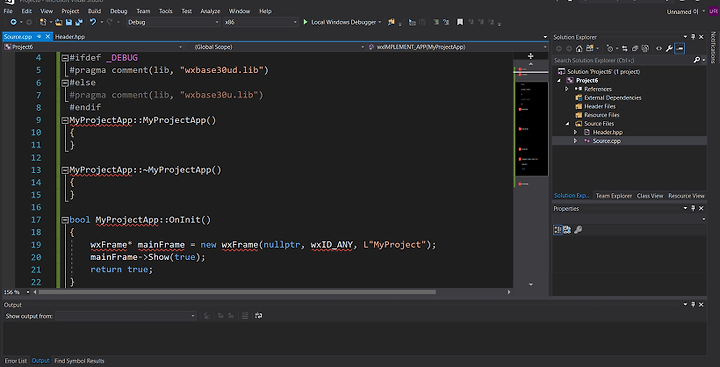This screenshot has width=720, height=367.
Task: Switch to the Resource View tab
Action: [x=686, y=196]
